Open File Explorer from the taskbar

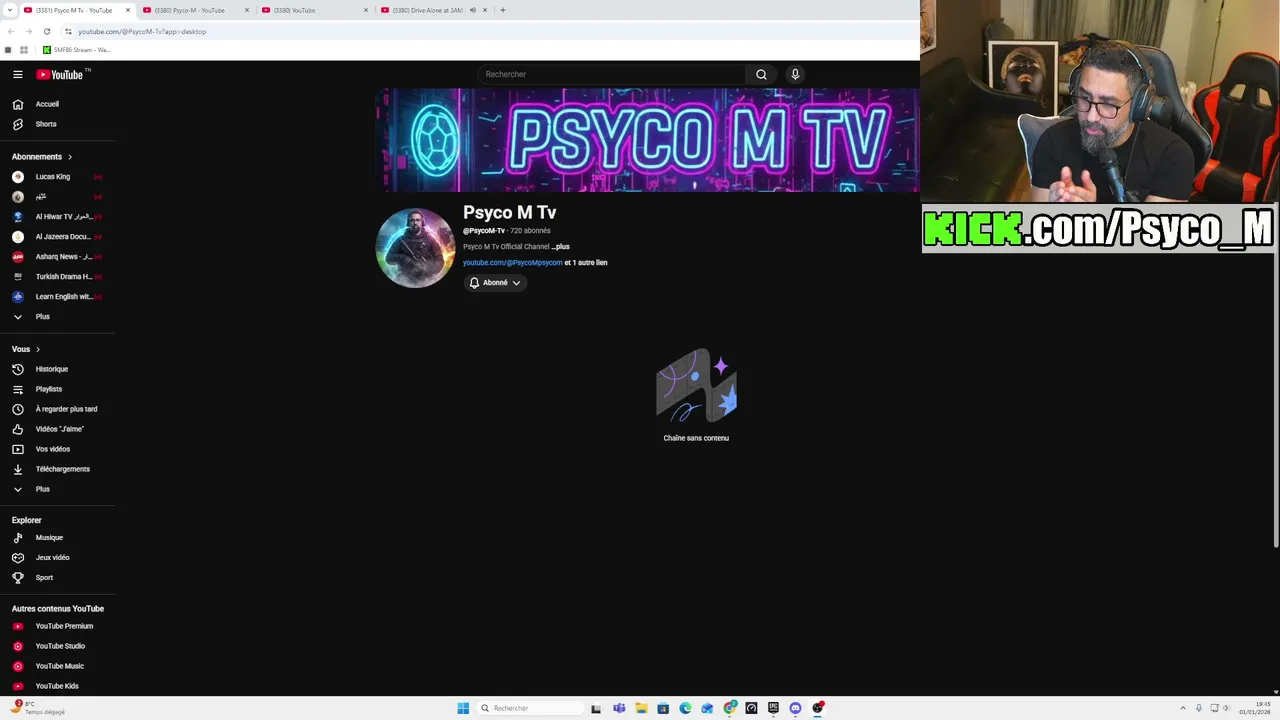(x=641, y=708)
